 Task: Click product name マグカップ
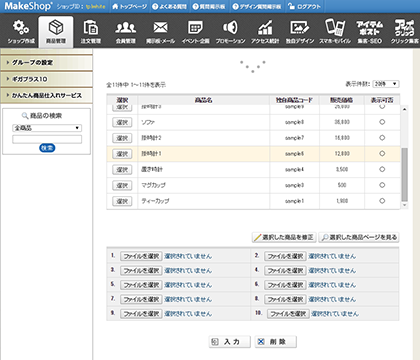[x=153, y=185]
